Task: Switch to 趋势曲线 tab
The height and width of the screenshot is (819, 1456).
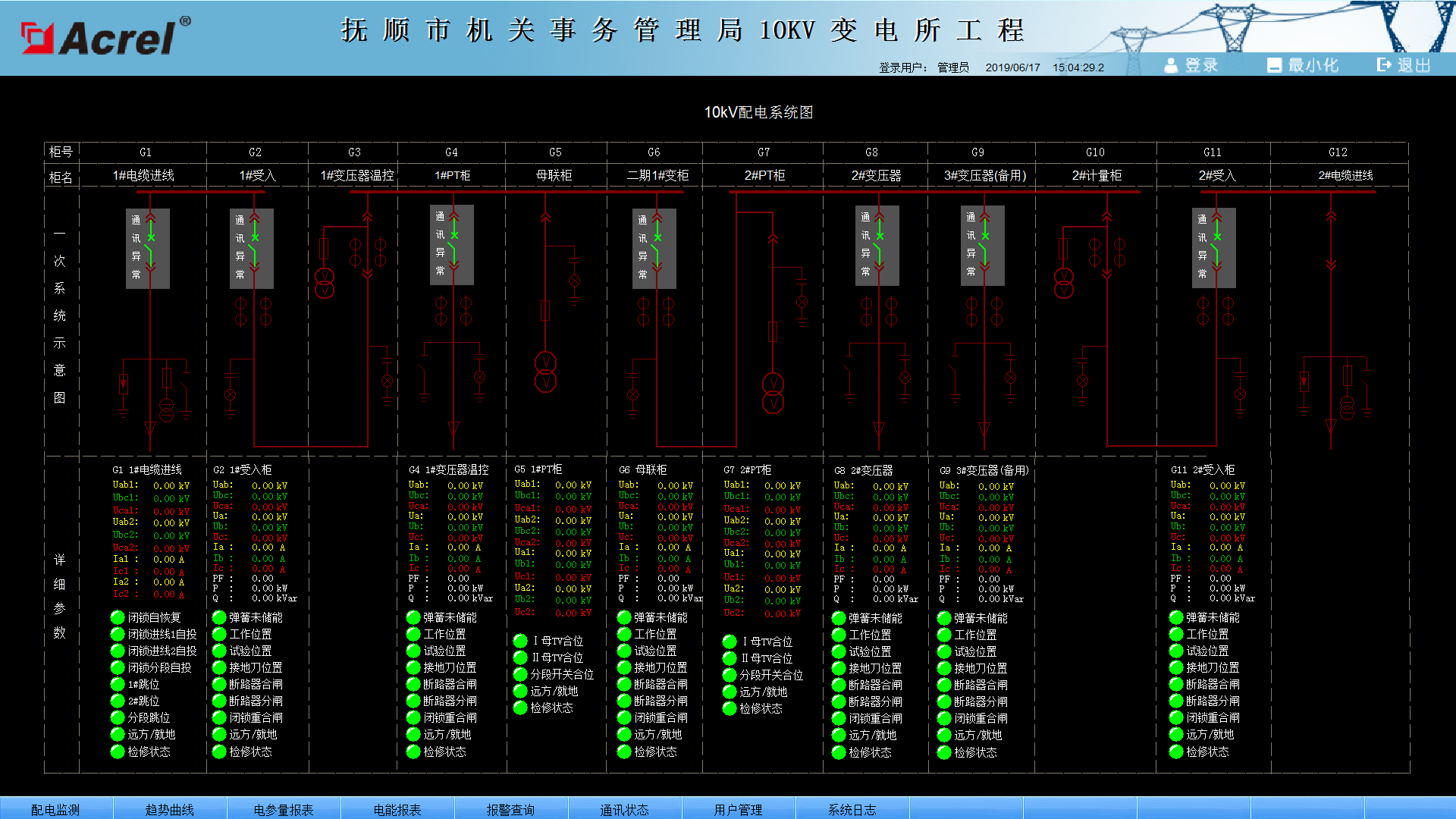Action: click(x=169, y=809)
